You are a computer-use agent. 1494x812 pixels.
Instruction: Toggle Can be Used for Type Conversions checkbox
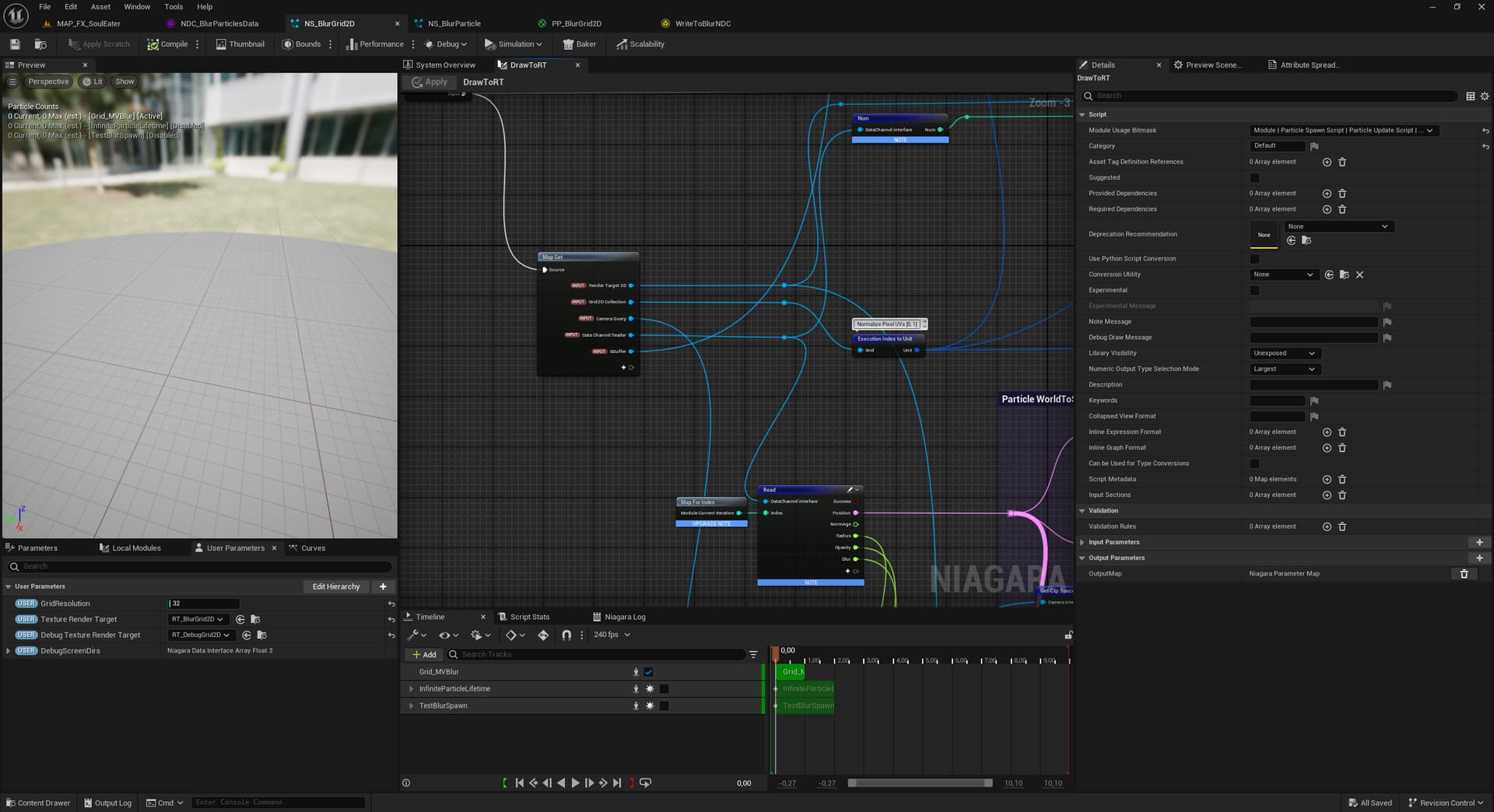1254,464
